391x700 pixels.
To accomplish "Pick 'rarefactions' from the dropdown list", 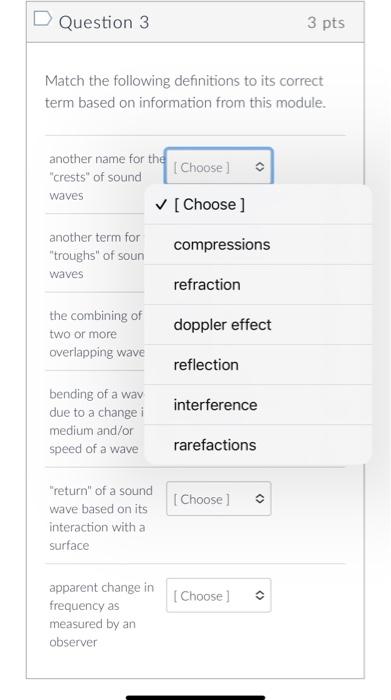I will coord(258,445).
